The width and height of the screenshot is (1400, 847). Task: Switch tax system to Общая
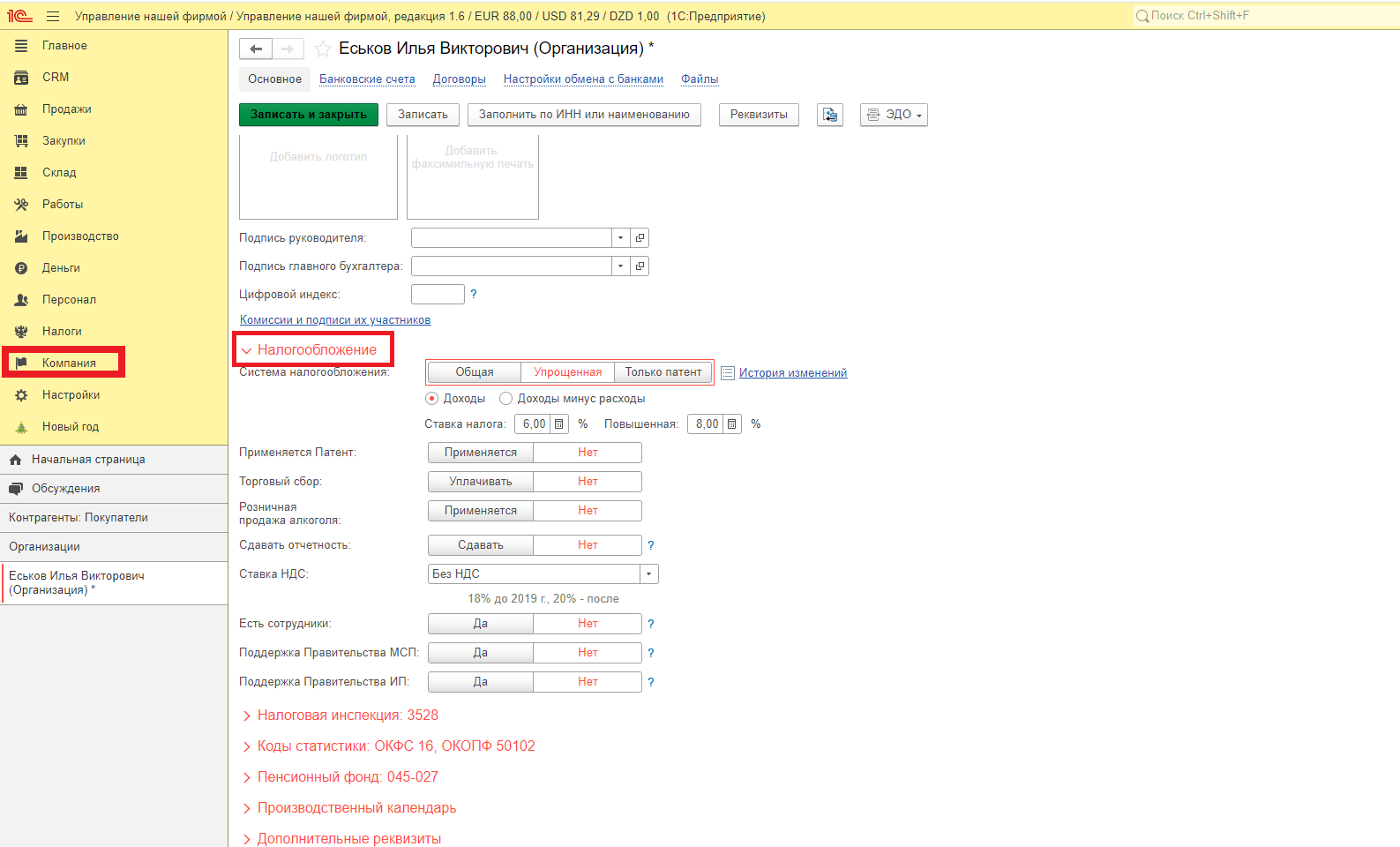[475, 372]
